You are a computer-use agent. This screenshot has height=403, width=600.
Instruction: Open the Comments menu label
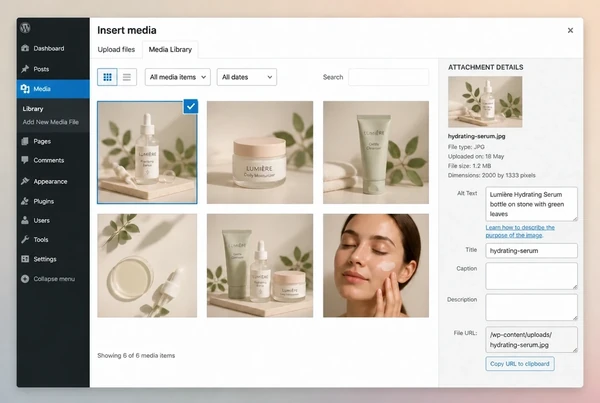click(x=49, y=160)
